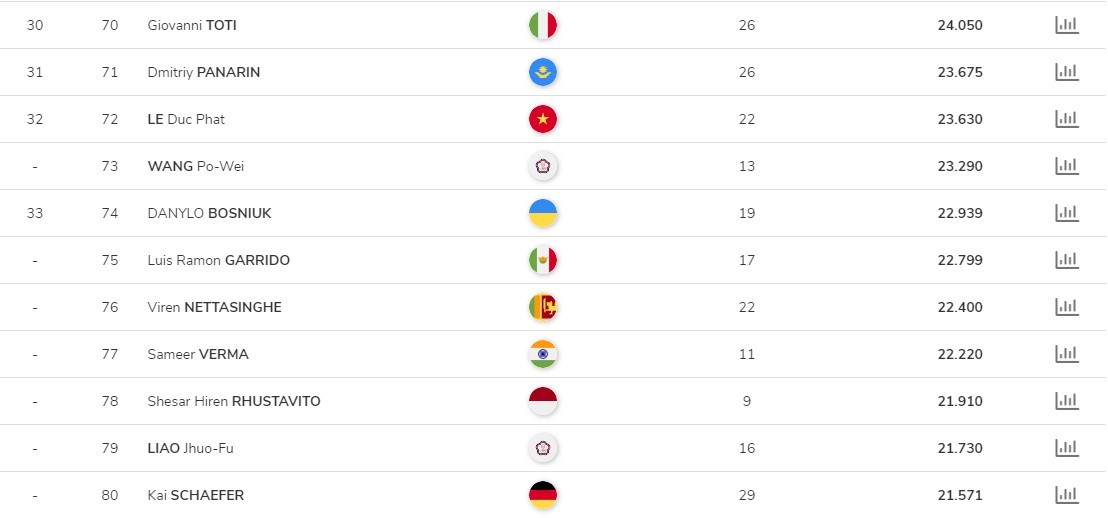Click bar chart icon for Sameer VERMA
Screen dimensions: 1108x518
click(1067, 353)
